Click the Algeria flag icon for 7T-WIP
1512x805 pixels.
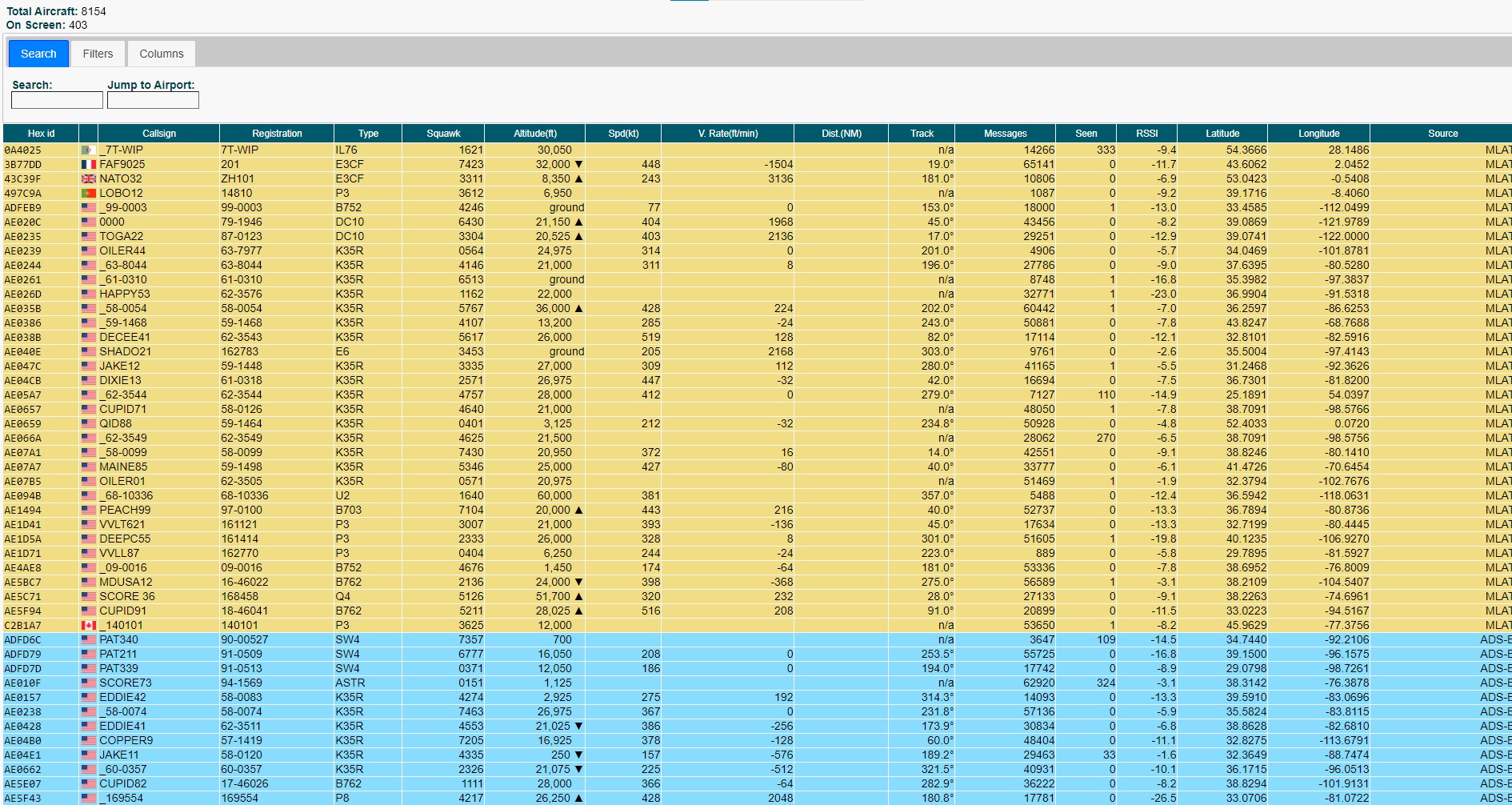click(x=88, y=150)
